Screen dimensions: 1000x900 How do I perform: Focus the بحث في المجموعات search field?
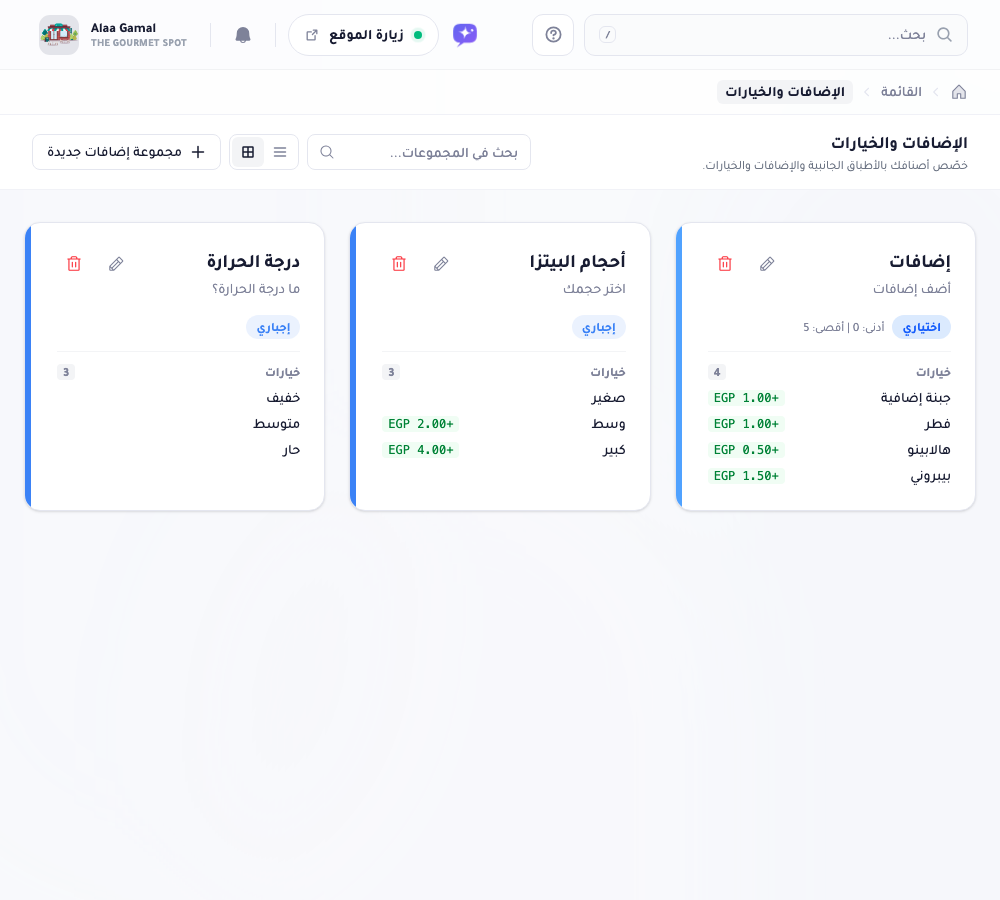(x=419, y=152)
